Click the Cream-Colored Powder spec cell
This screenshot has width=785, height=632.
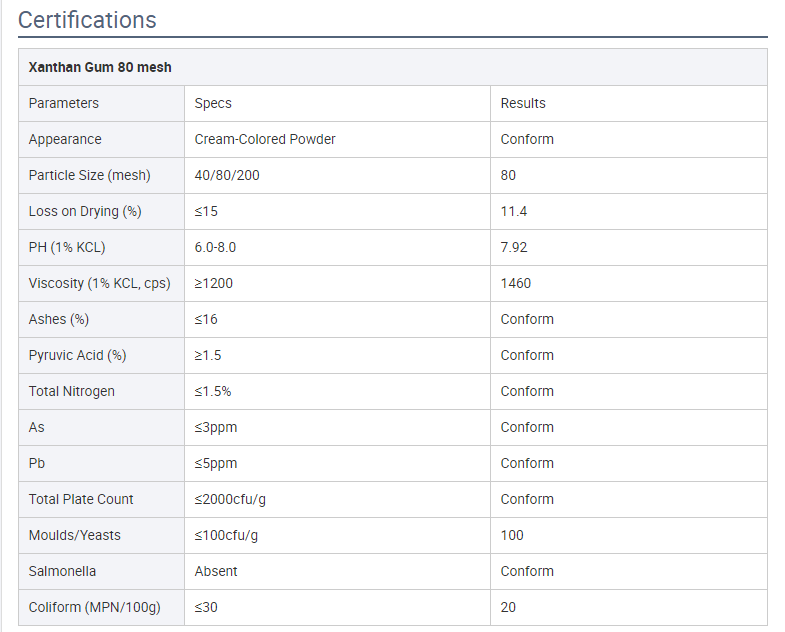tap(337, 139)
